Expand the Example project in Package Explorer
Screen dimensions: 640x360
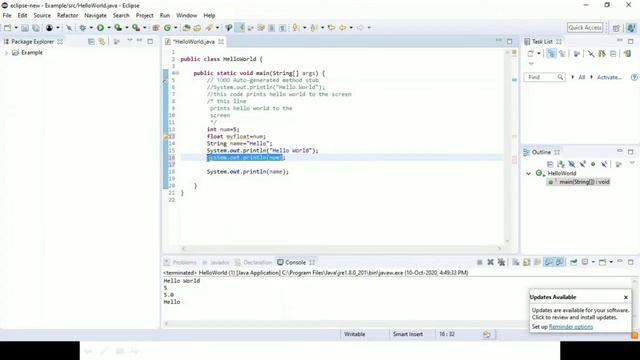pos(6,53)
